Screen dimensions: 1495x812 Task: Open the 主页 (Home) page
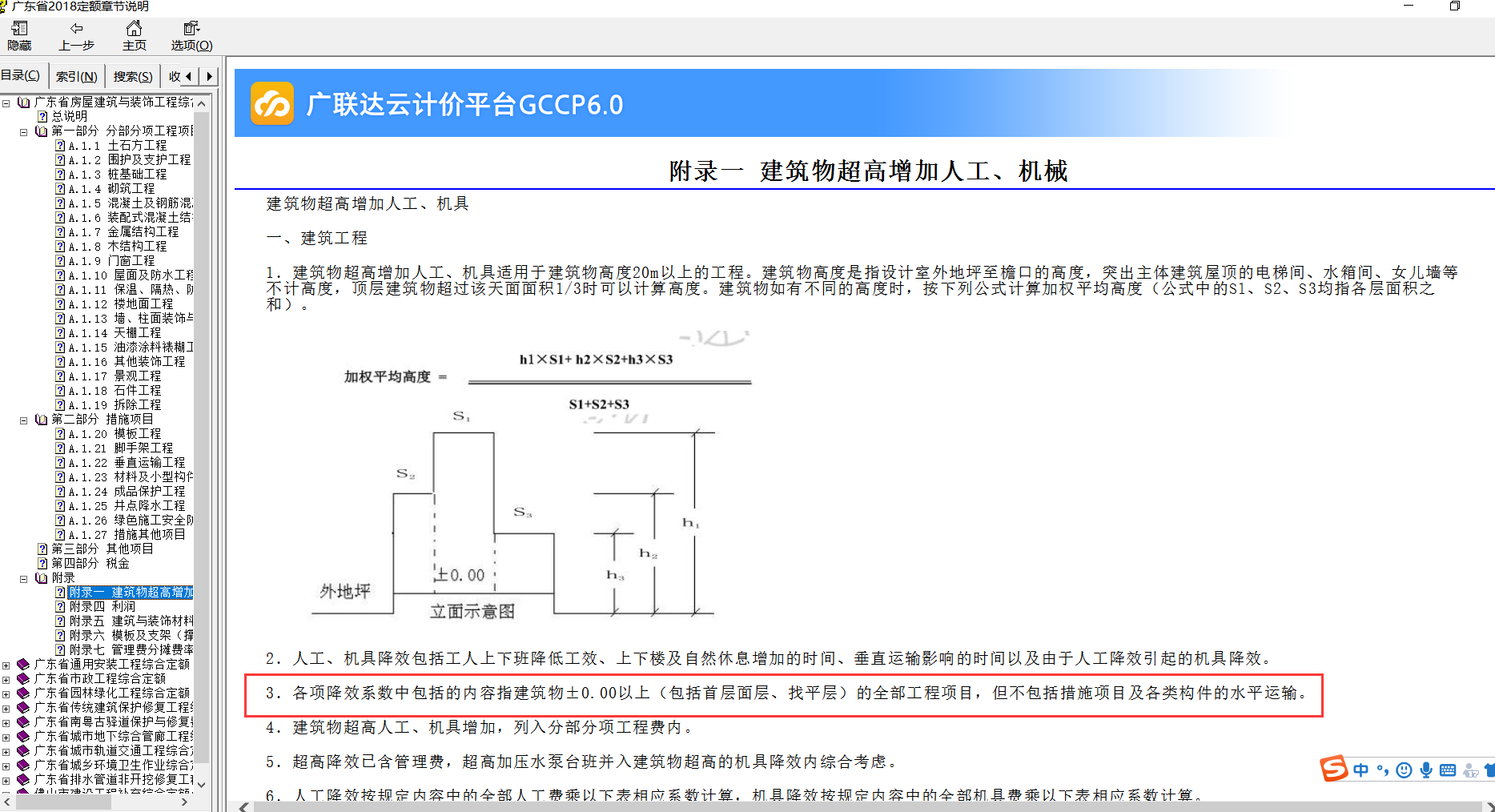click(x=134, y=37)
